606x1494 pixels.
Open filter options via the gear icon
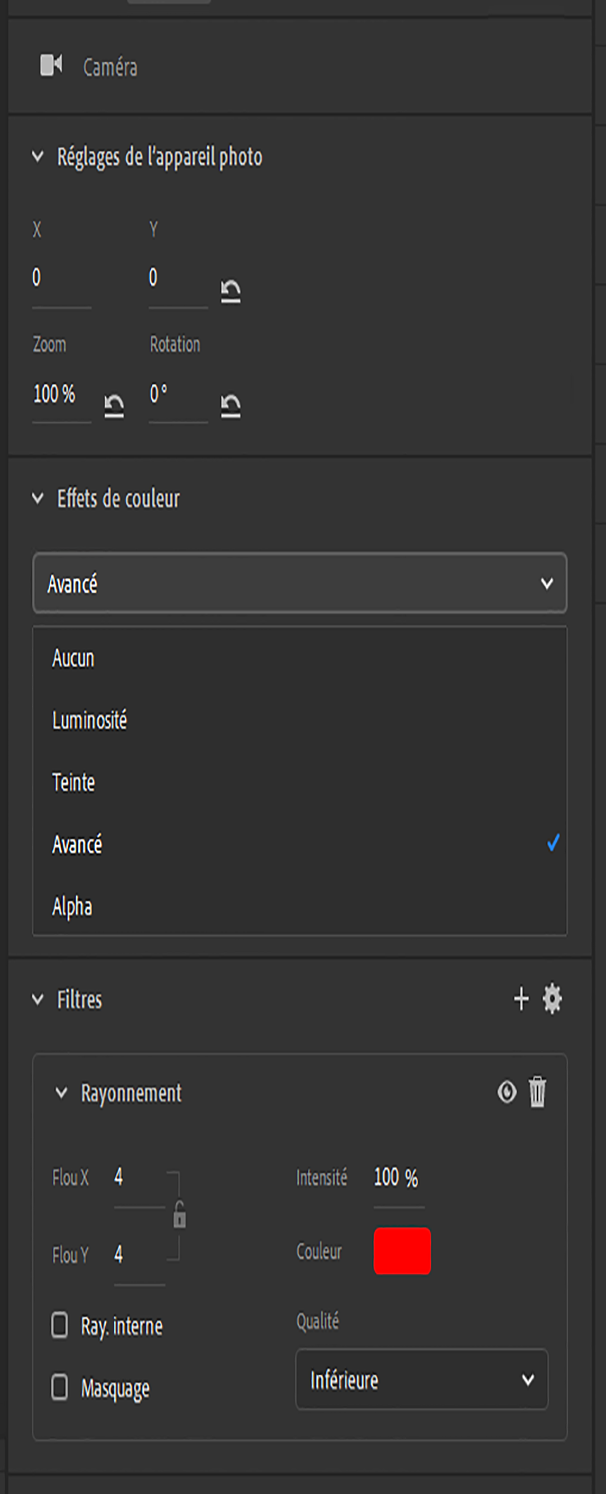(553, 999)
